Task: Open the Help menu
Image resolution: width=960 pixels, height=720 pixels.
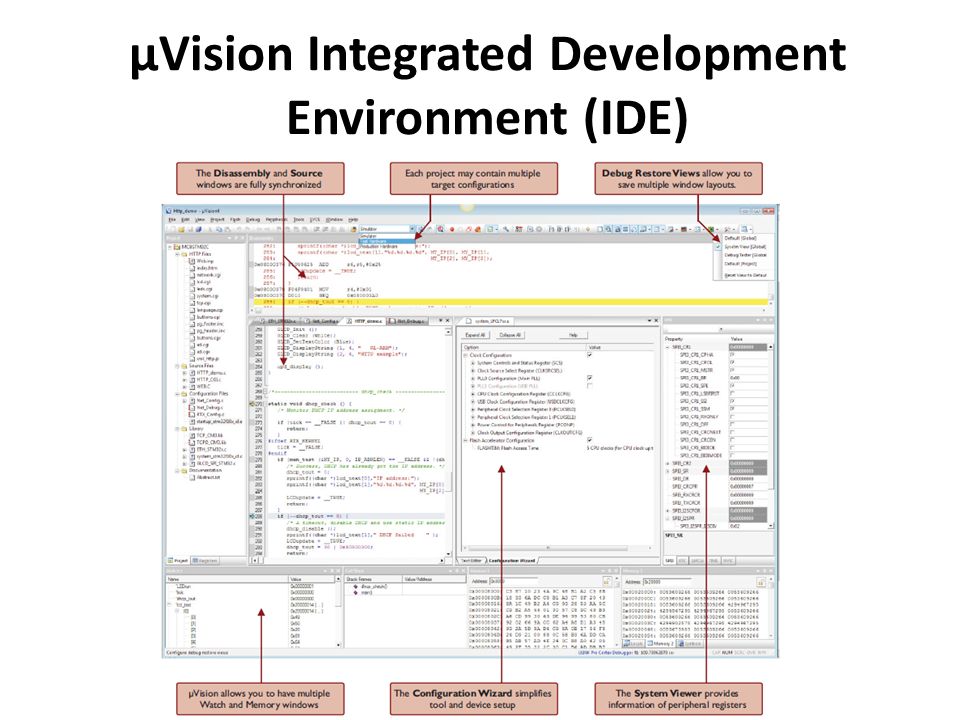Action: point(353,219)
